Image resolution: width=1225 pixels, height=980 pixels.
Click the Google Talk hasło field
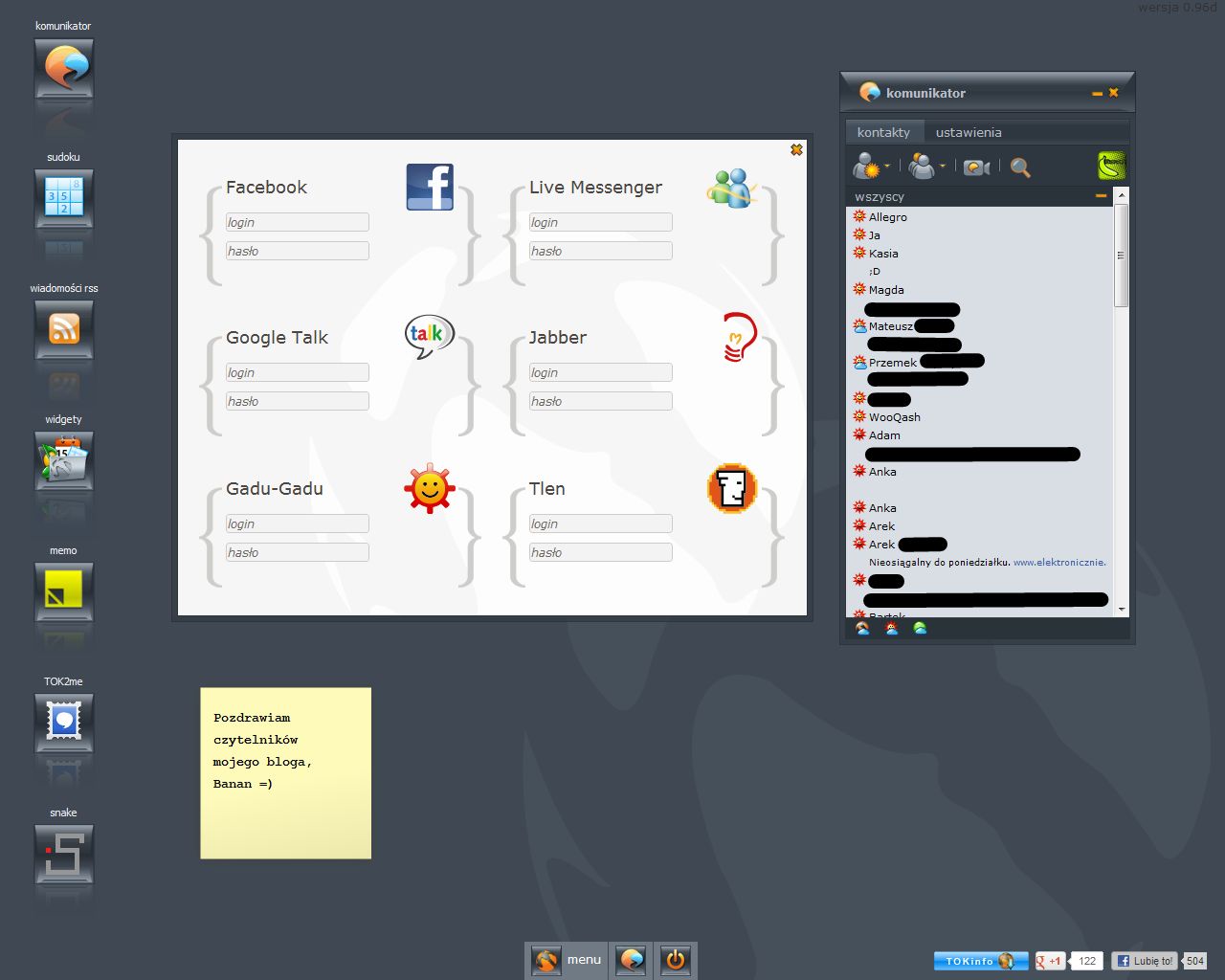coord(297,401)
